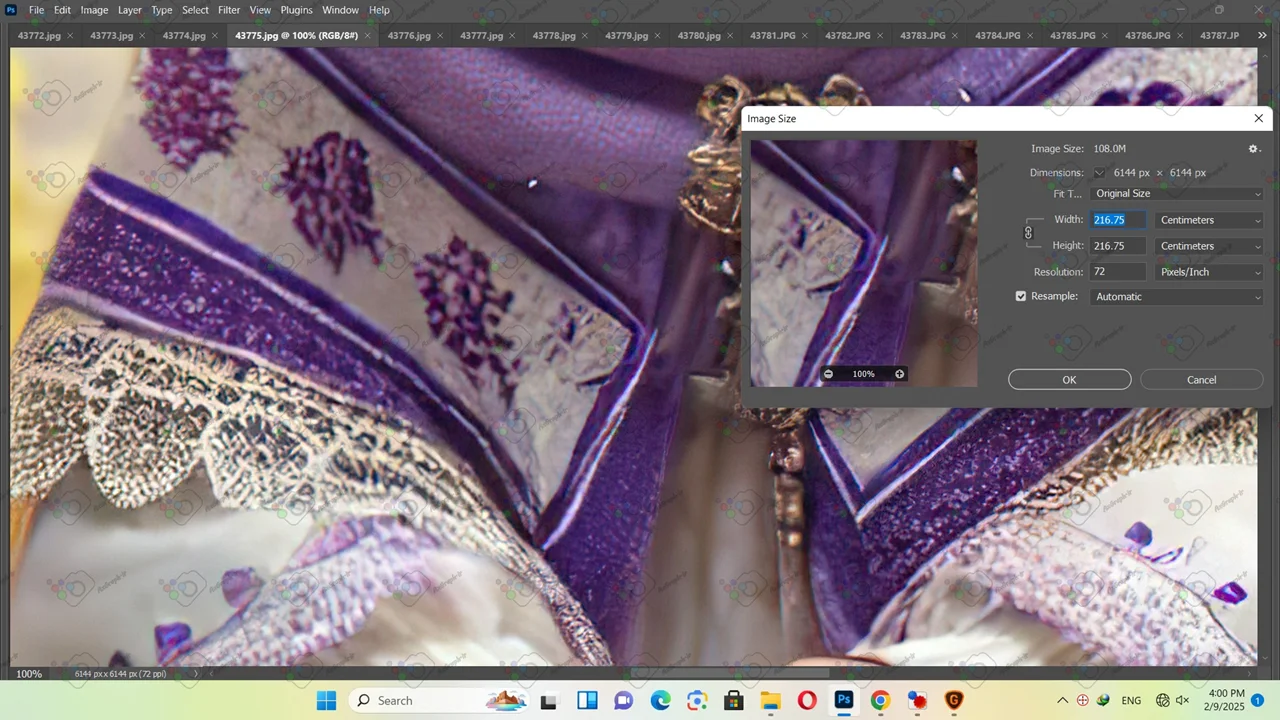Screen dimensions: 1280x720
Task: Uncheck the Resample checkbox
Action: (1021, 297)
